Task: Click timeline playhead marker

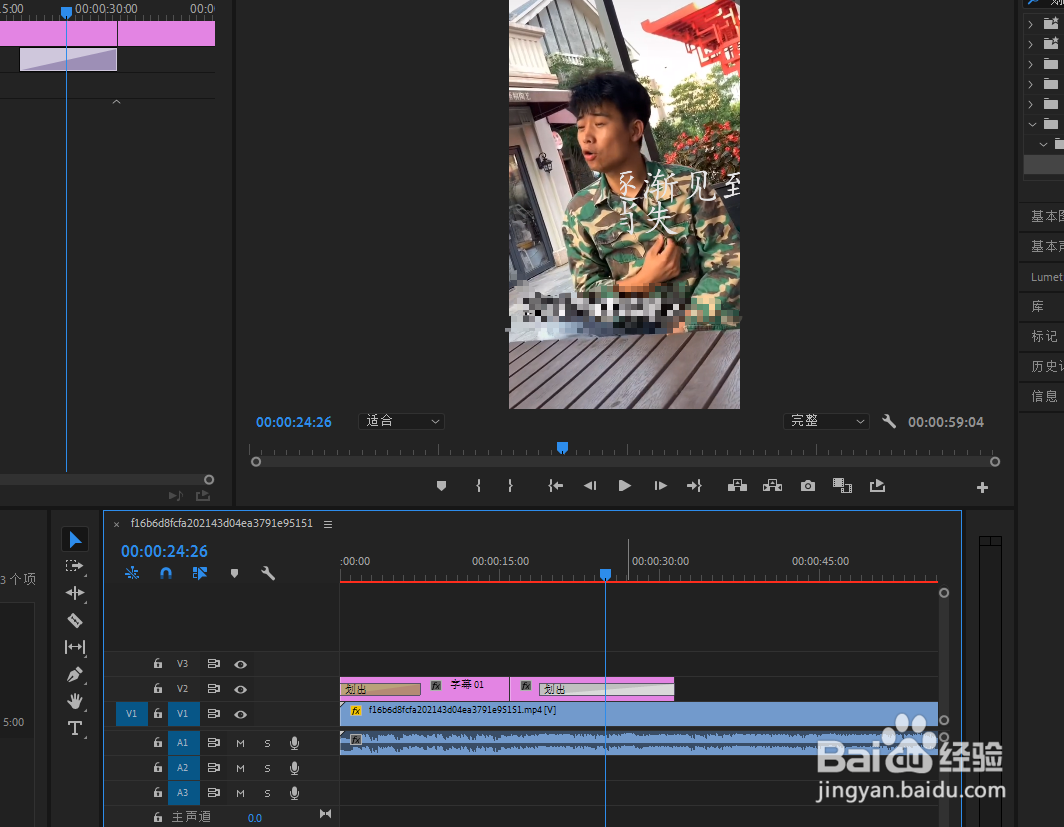Action: pyautogui.click(x=605, y=575)
